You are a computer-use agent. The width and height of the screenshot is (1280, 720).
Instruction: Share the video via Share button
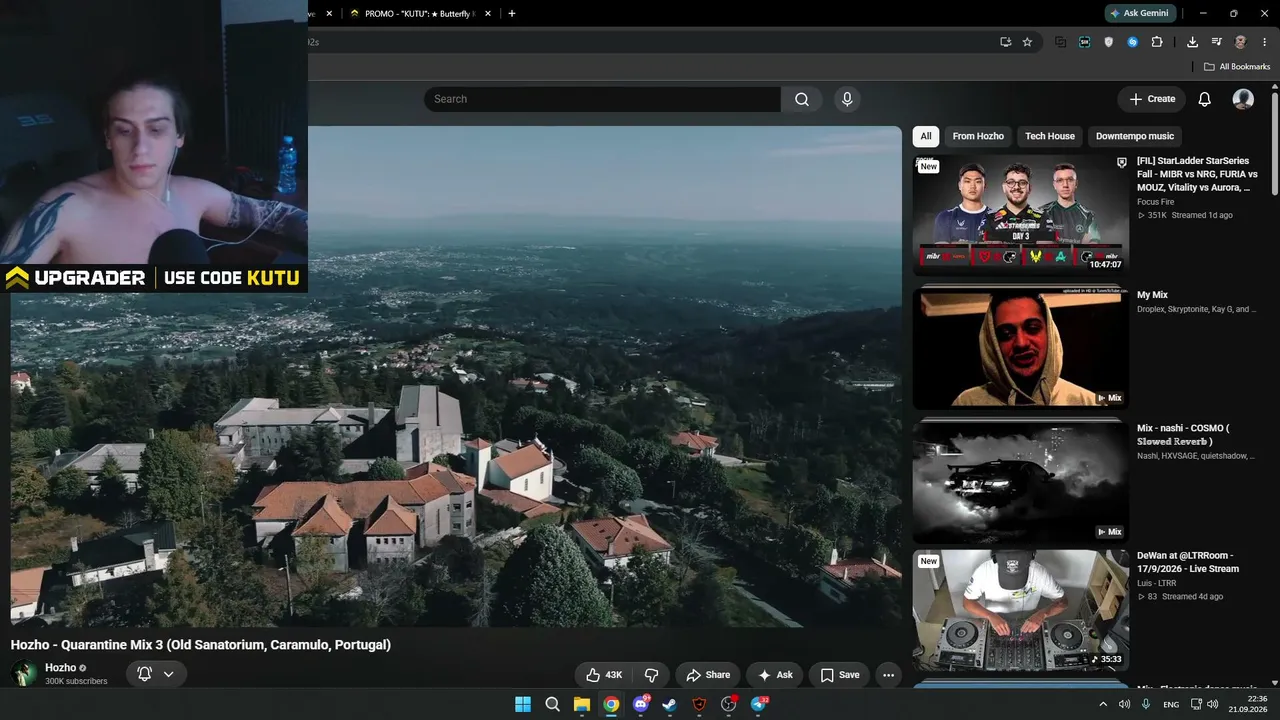click(708, 675)
